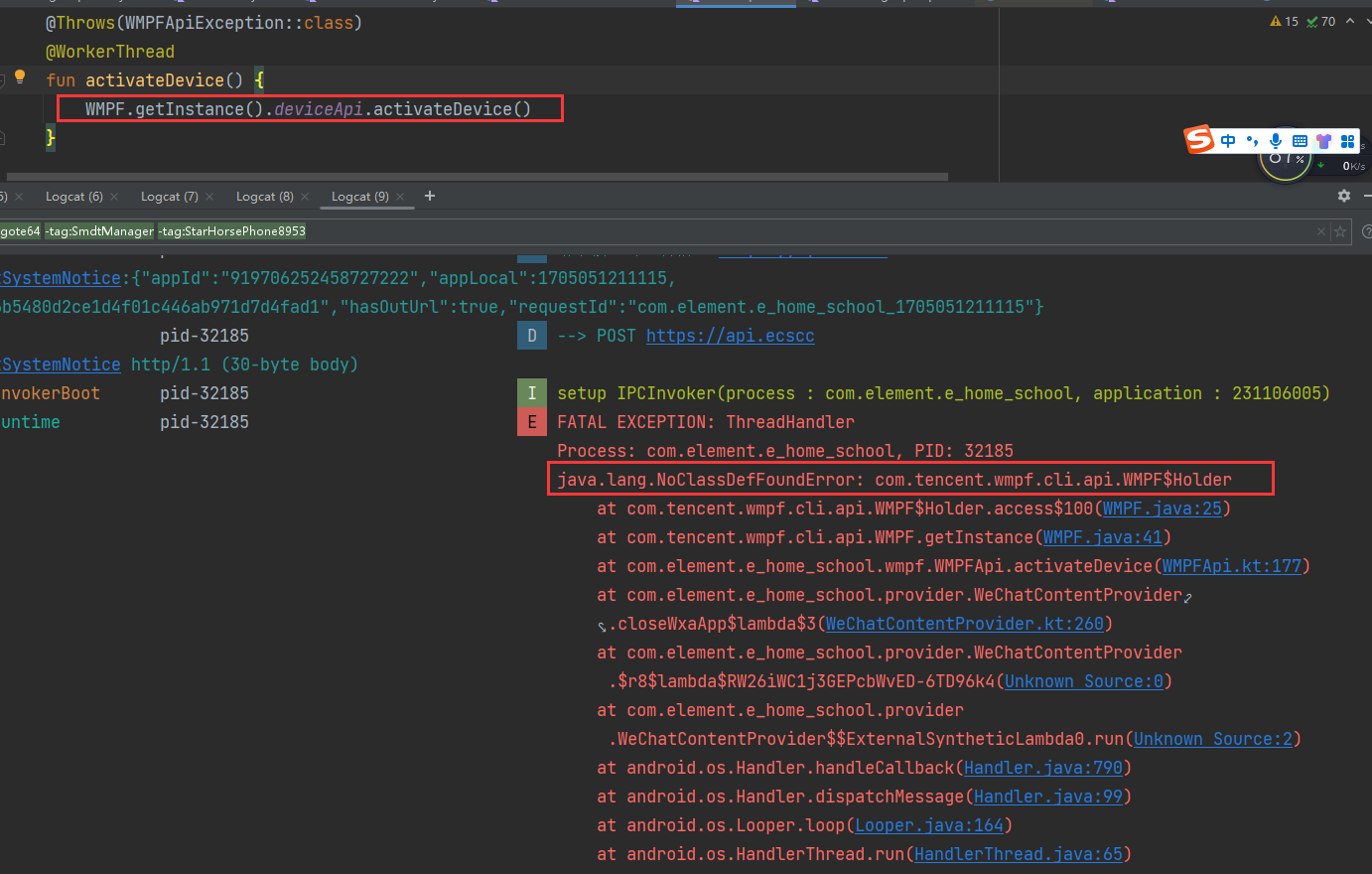1372x874 pixels.
Task: Close the Logcat (9) tab
Action: coord(400,197)
